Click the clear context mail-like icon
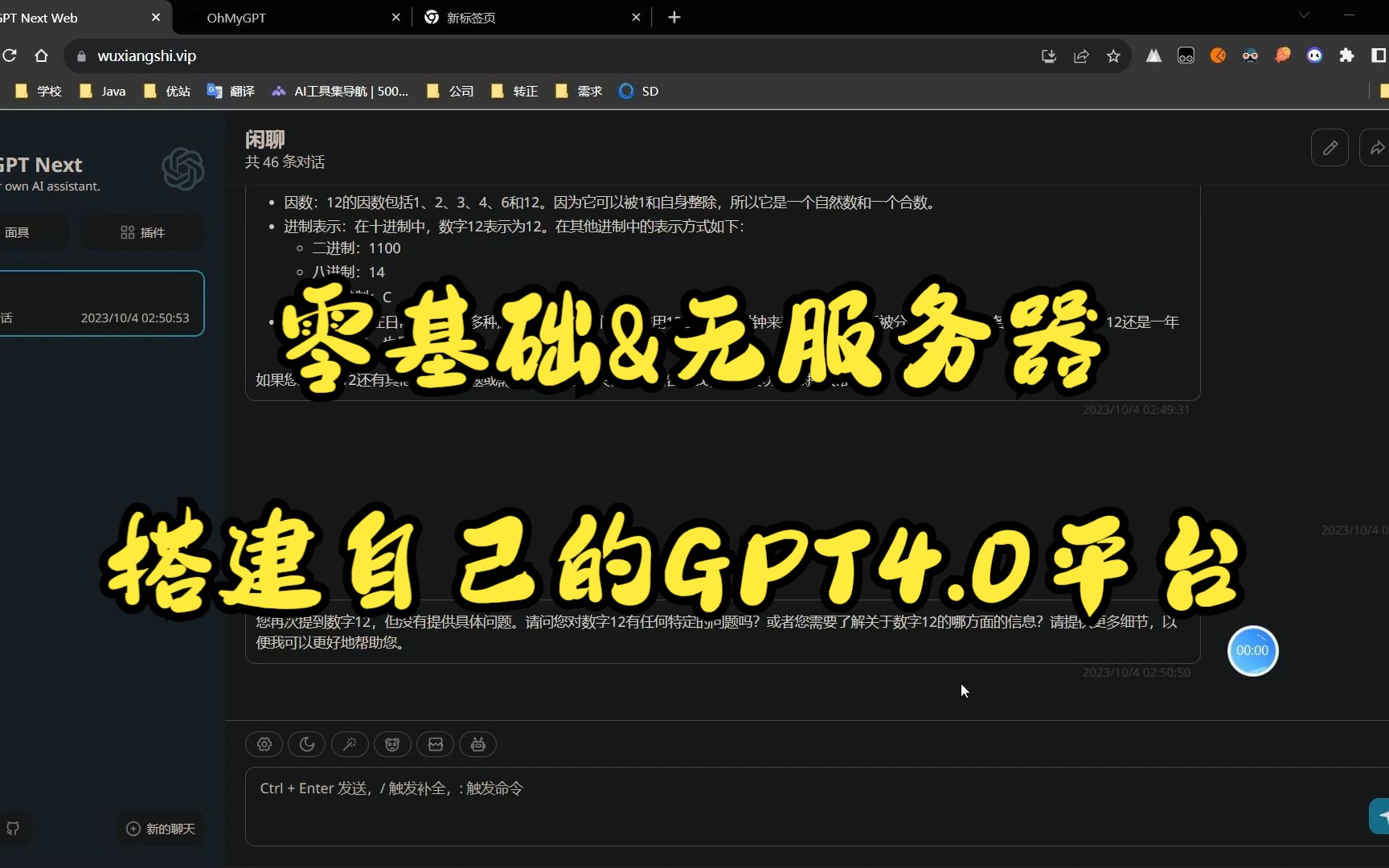The width and height of the screenshot is (1389, 868). coord(435,744)
